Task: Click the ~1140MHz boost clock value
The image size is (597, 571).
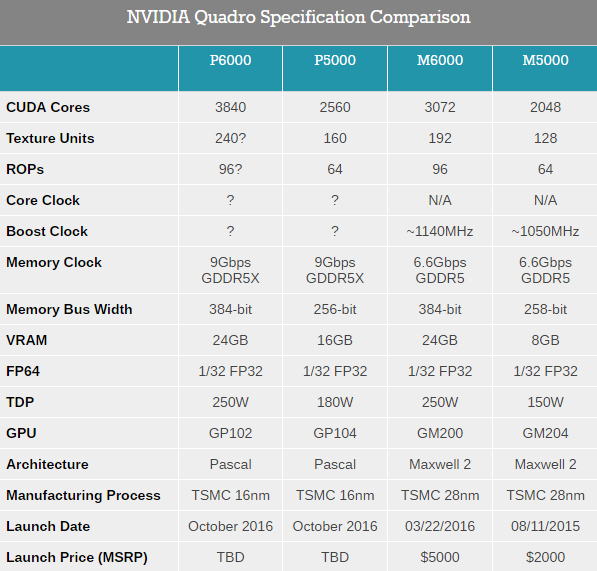Action: [x=440, y=231]
